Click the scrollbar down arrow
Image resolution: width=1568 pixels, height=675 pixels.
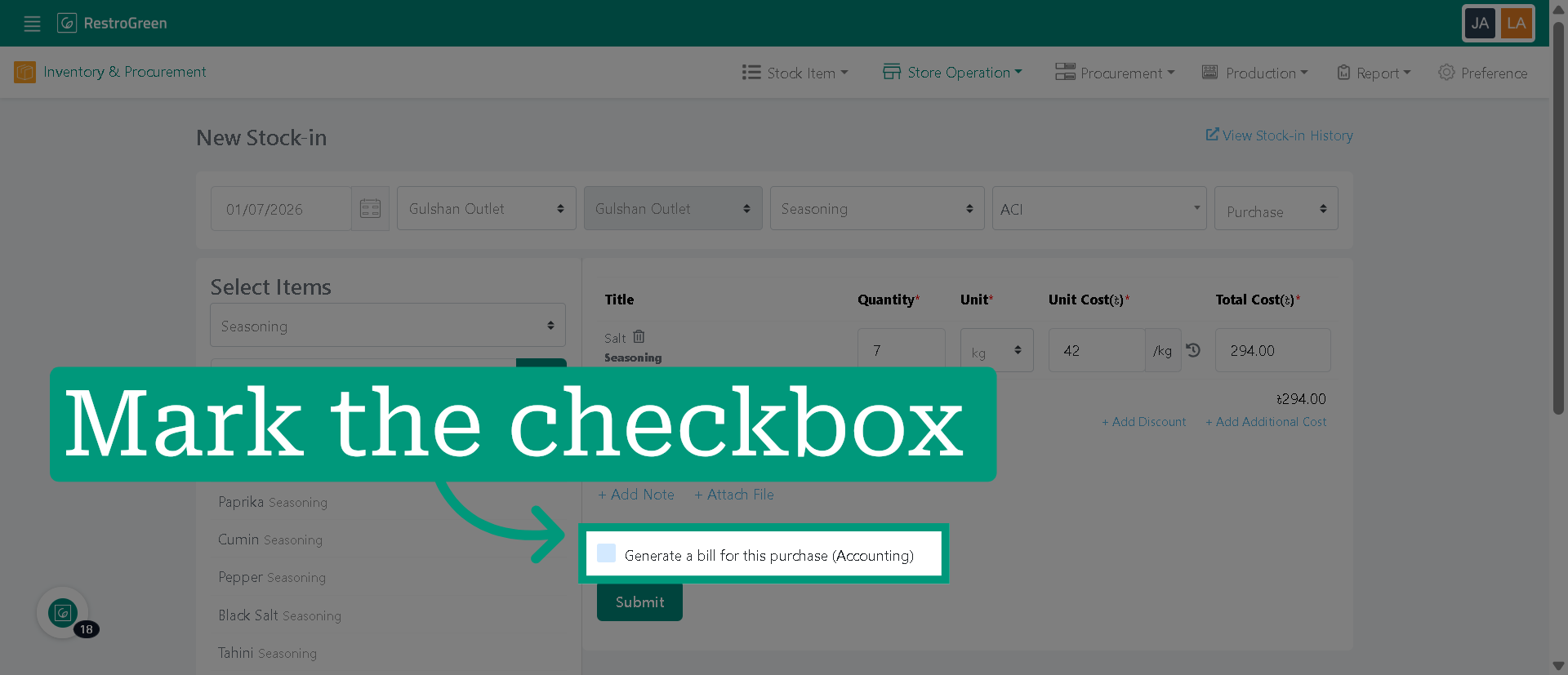(x=1558, y=666)
